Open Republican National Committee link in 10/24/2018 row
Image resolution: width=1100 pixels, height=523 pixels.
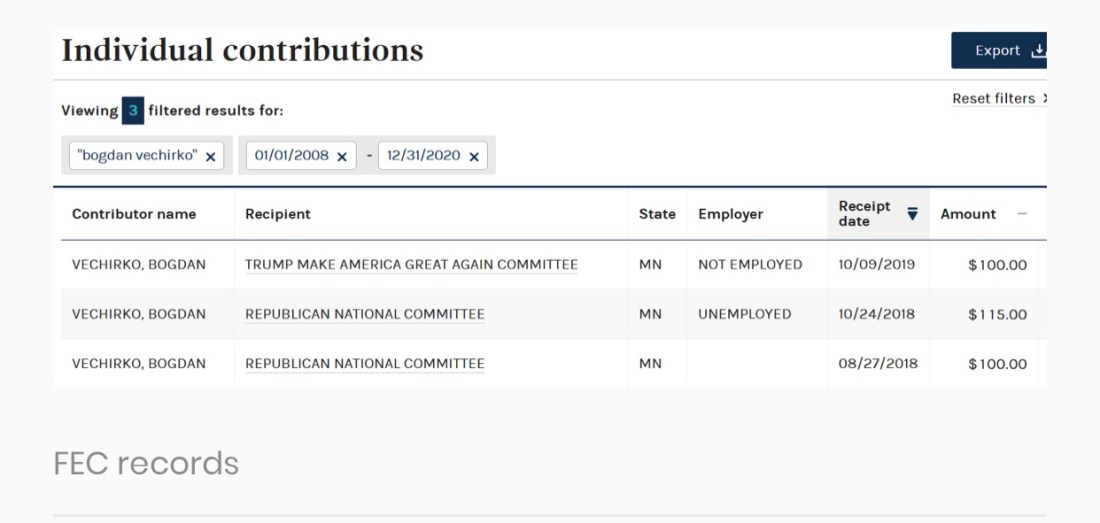[x=365, y=314]
